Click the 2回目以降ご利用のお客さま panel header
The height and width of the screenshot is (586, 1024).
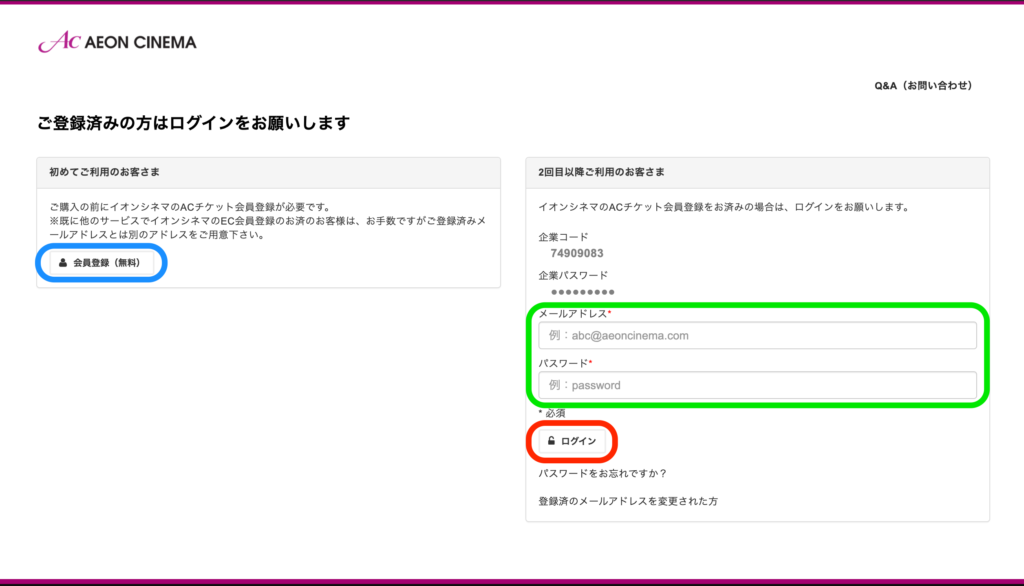coord(758,172)
